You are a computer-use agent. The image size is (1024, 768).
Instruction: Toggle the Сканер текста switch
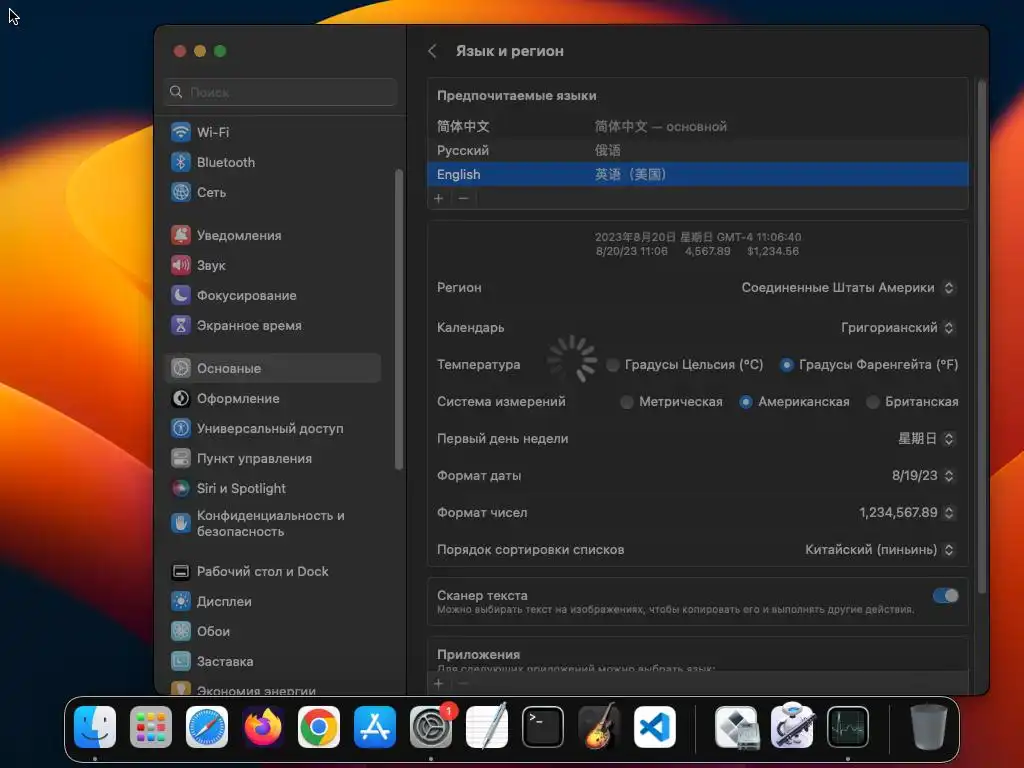(946, 596)
